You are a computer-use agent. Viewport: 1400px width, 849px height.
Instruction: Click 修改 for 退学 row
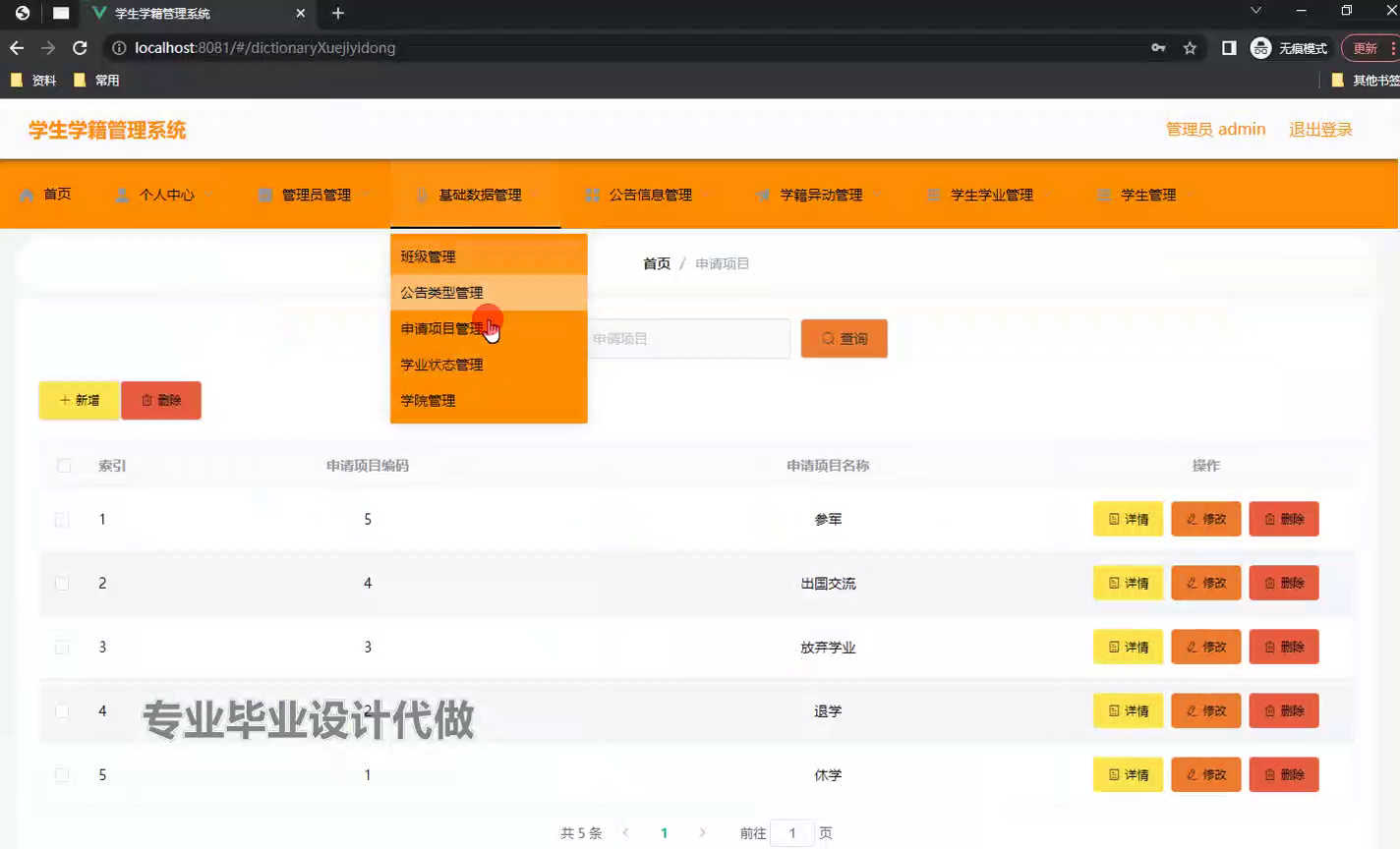(1206, 711)
